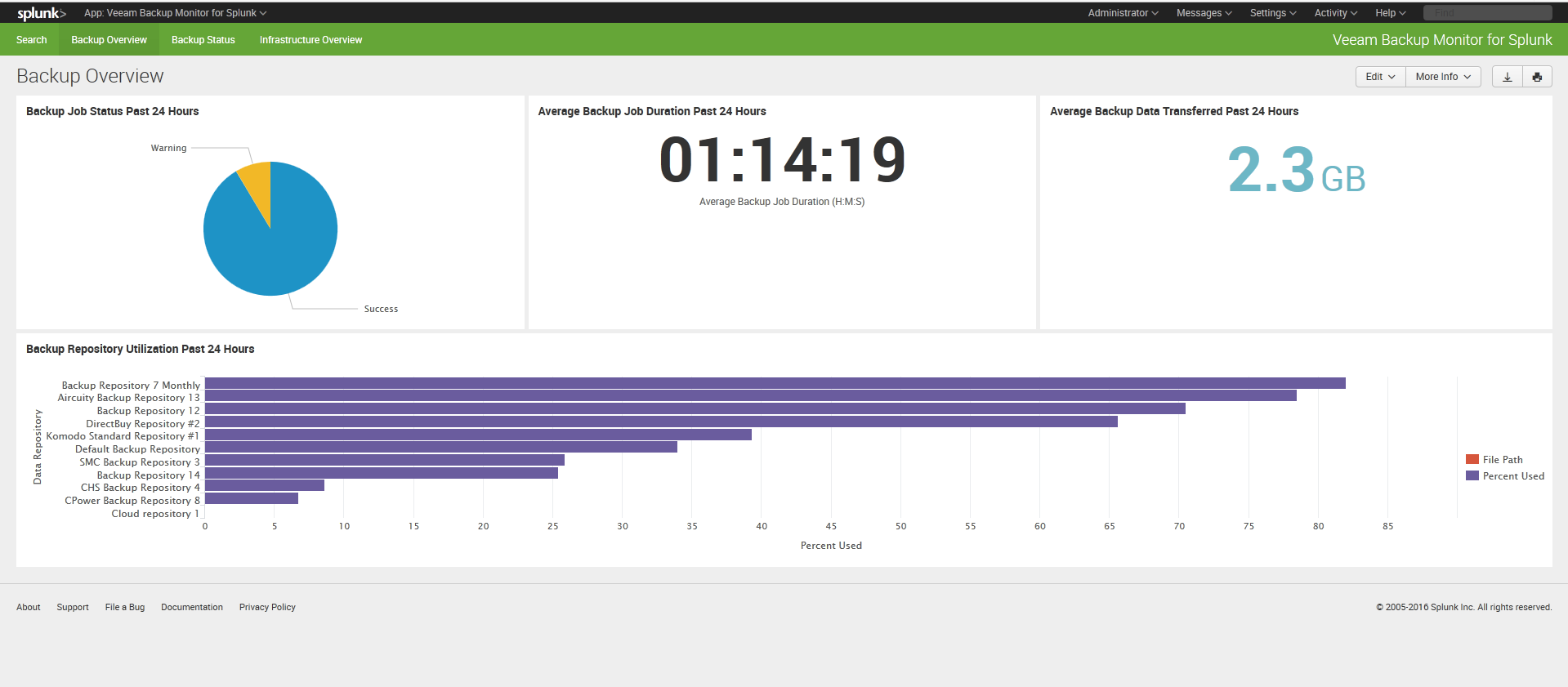Click the Cloud repository 1 label
The height and width of the screenshot is (687, 1568).
[155, 514]
